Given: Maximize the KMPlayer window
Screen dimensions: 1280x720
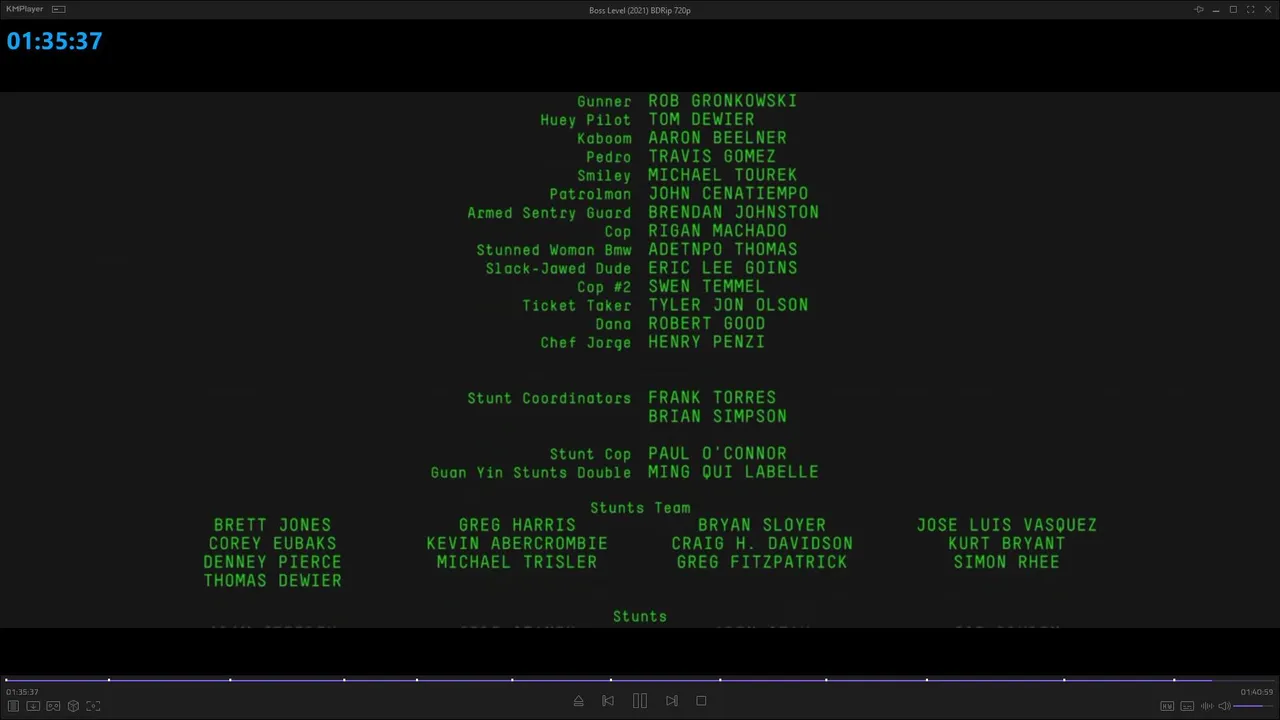Looking at the screenshot, I should [1233, 10].
